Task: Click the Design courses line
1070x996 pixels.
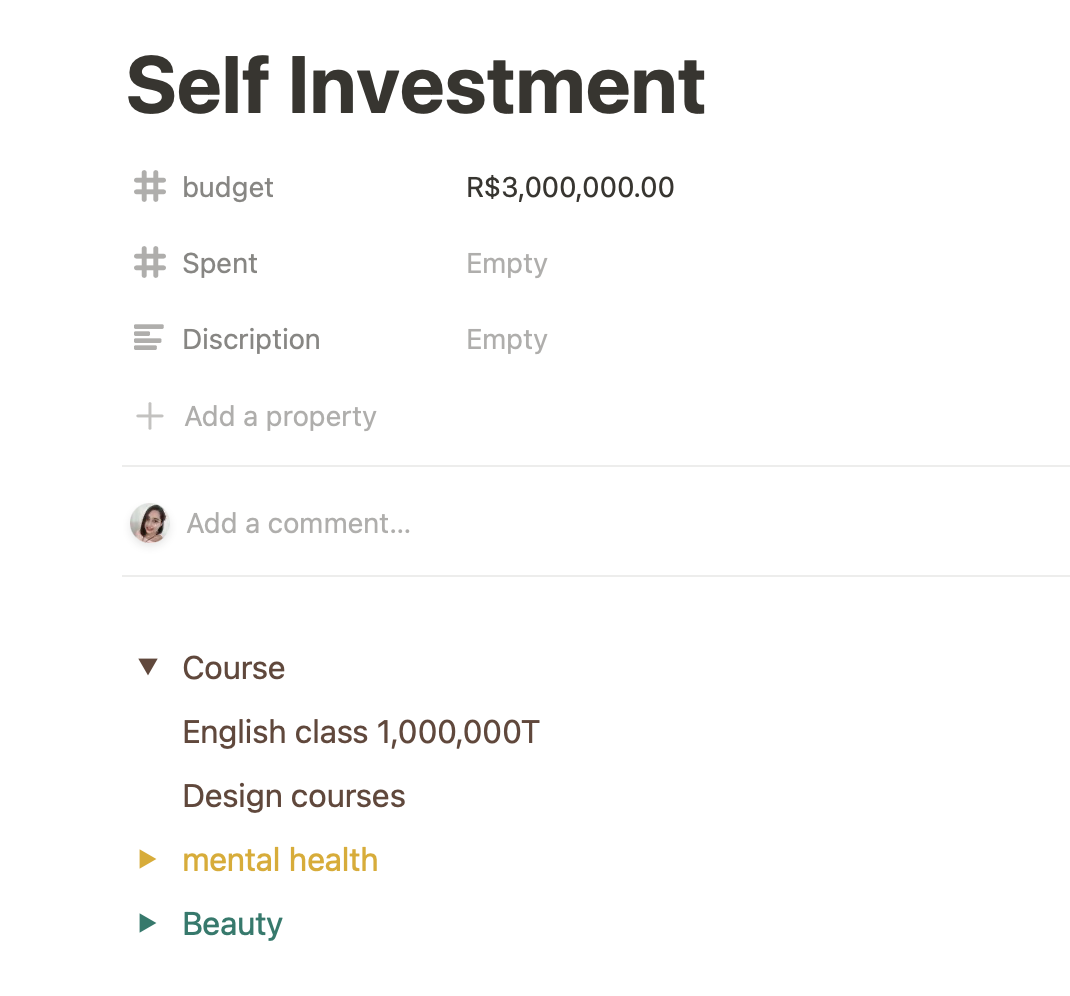Action: click(294, 796)
